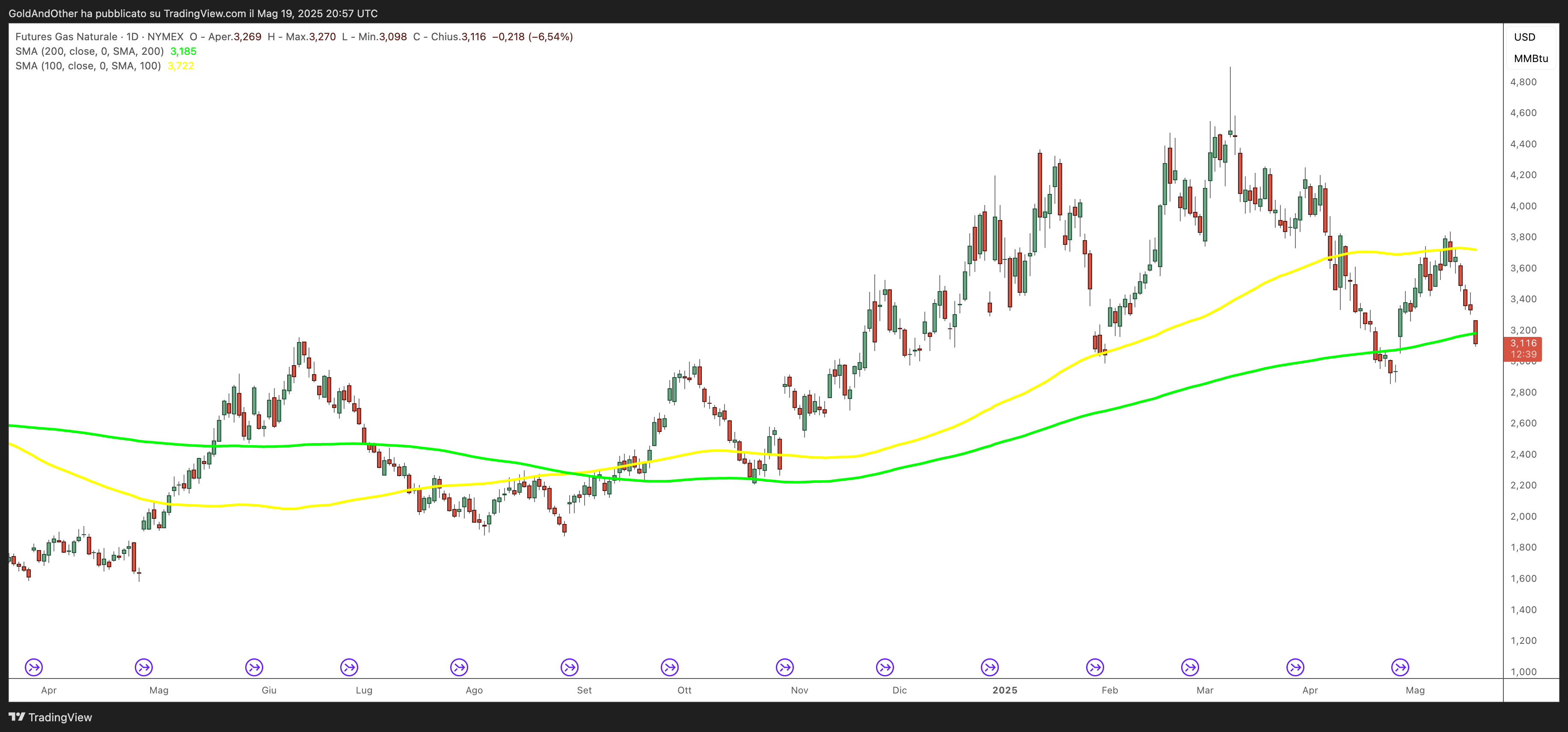Click the 1,200 price axis label

coord(1523,641)
